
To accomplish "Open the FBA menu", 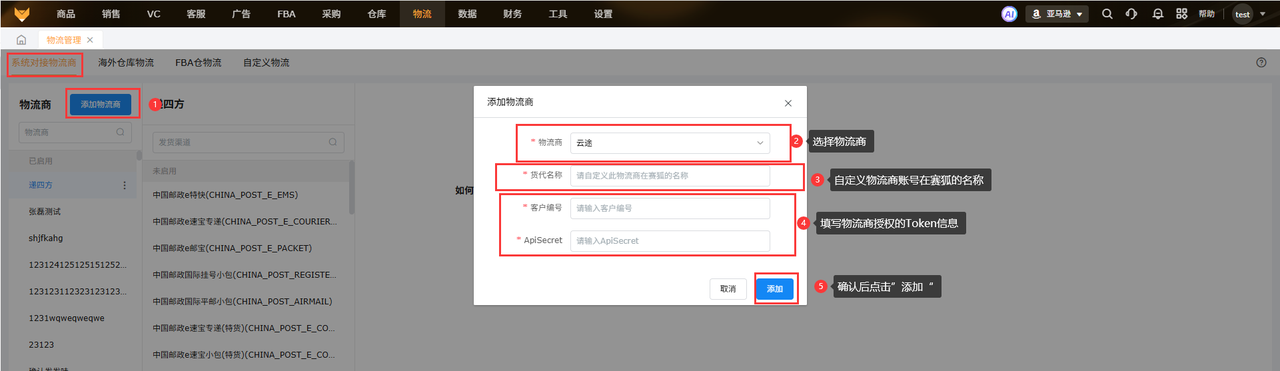I will [x=285, y=14].
